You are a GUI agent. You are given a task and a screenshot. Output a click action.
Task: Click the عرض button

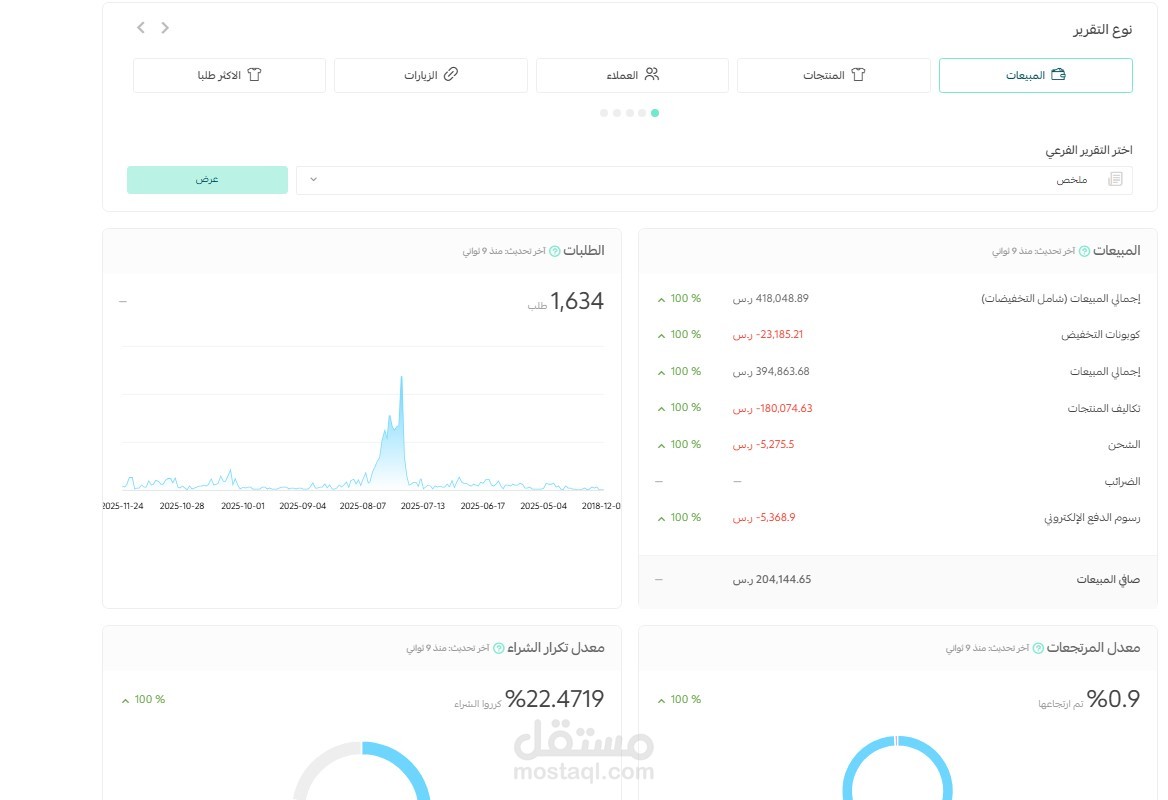(207, 179)
